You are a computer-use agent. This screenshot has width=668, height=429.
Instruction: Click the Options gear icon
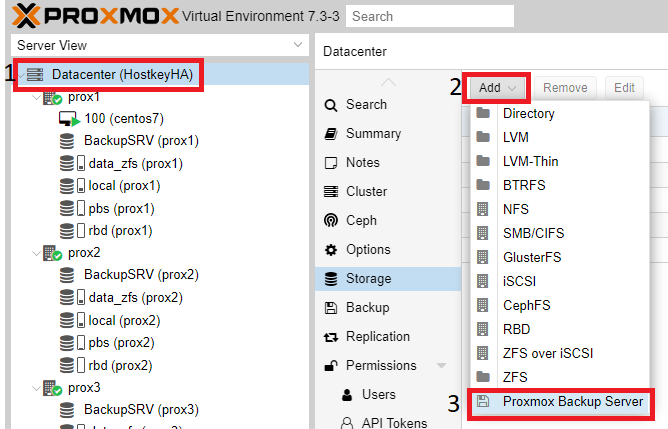click(x=331, y=250)
